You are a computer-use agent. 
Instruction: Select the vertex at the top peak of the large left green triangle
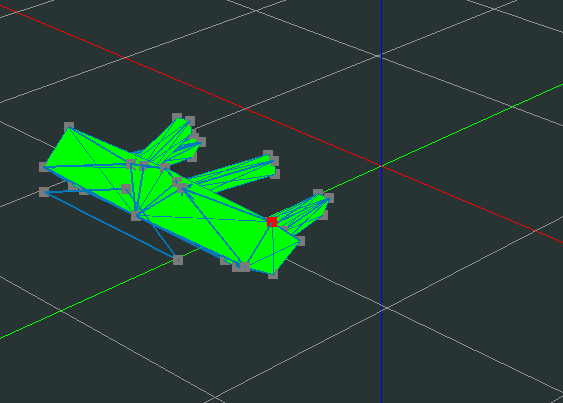[x=69, y=127]
